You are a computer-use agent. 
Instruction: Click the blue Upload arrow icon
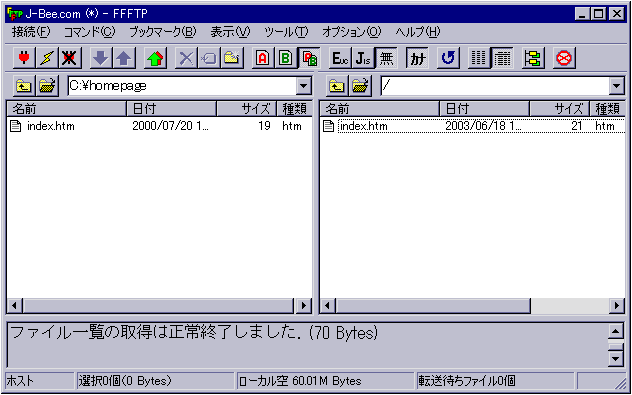tap(124, 59)
